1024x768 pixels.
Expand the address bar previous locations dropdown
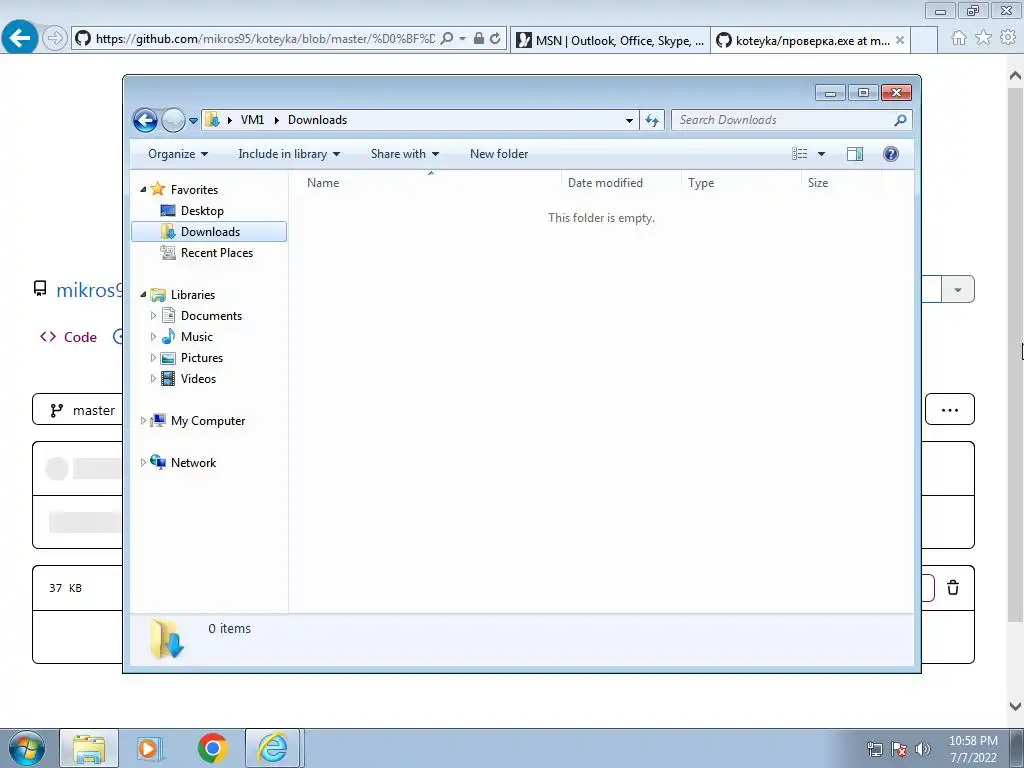point(629,120)
